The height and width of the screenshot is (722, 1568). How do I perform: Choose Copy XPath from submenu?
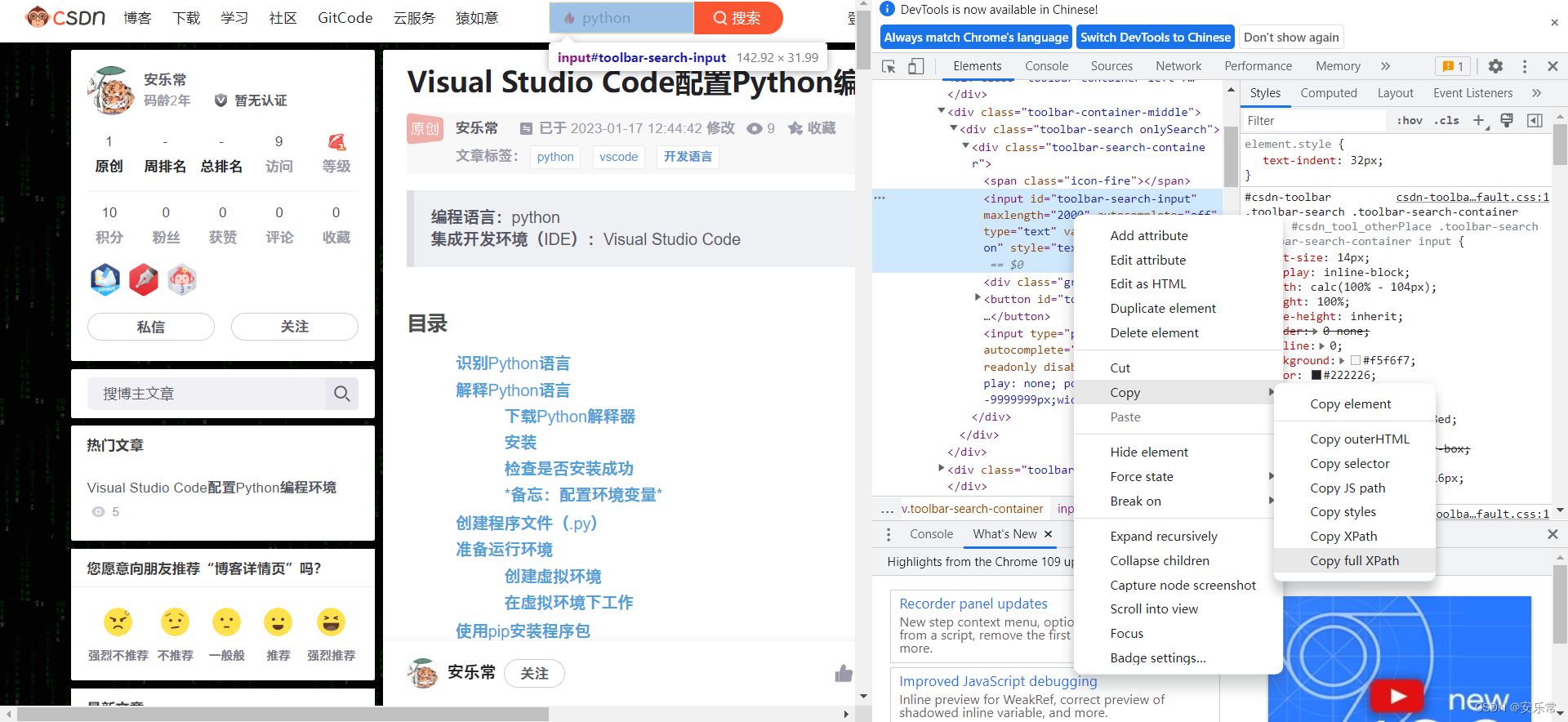coord(1343,536)
